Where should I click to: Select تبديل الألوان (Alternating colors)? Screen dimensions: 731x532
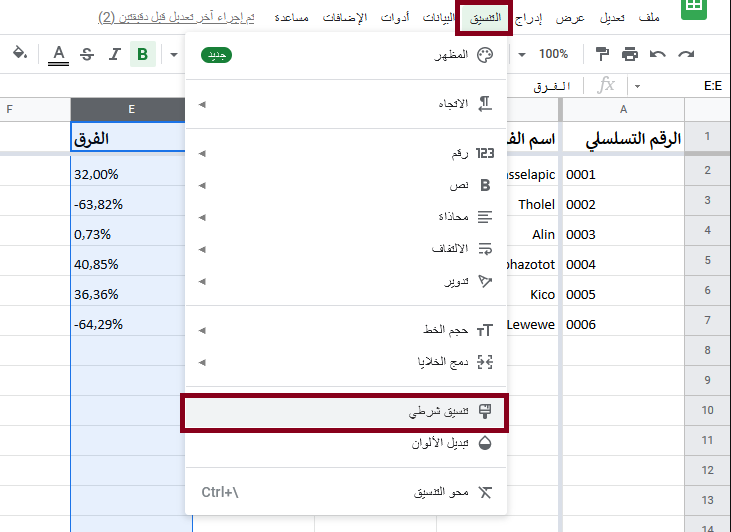(x=346, y=443)
